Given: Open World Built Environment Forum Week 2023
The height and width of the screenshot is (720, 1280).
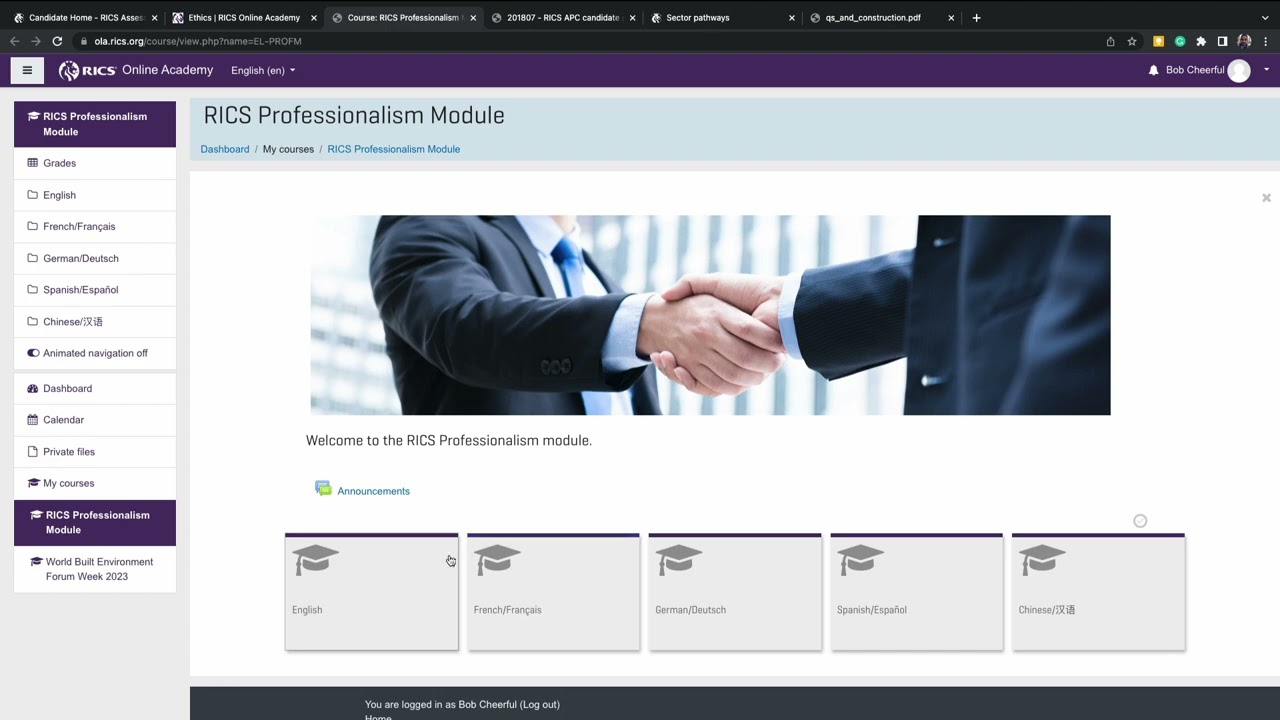Looking at the screenshot, I should click(x=95, y=569).
